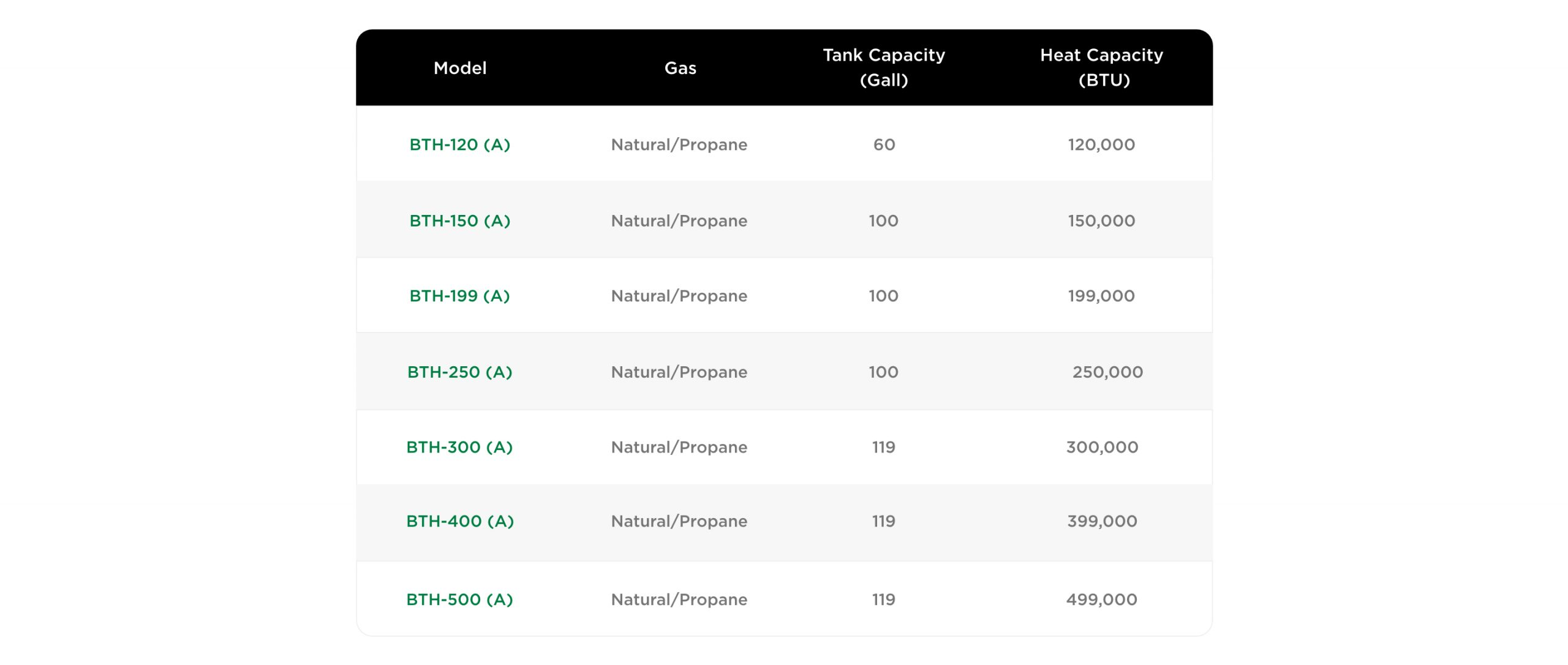This screenshot has width=1568, height=665.
Task: Select the 60 gallon tank capacity cell
Action: tap(884, 145)
